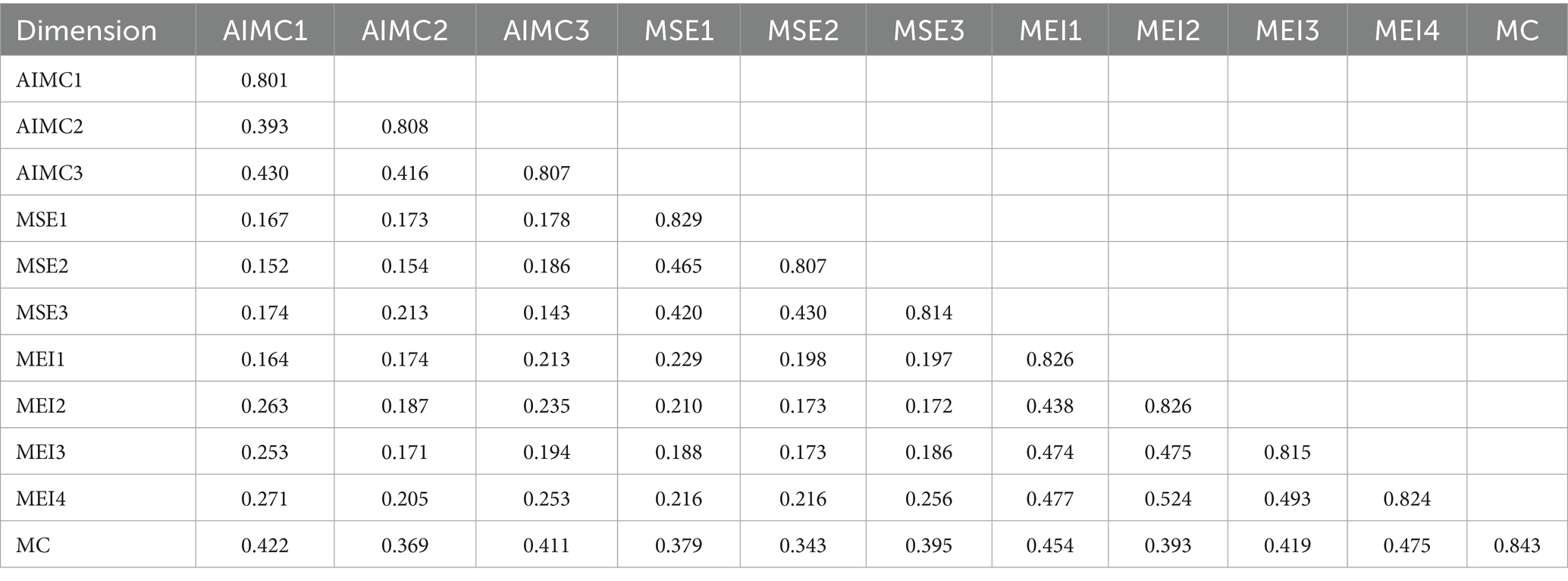Select the MC column header
The image size is (1568, 581).
point(1516,30)
